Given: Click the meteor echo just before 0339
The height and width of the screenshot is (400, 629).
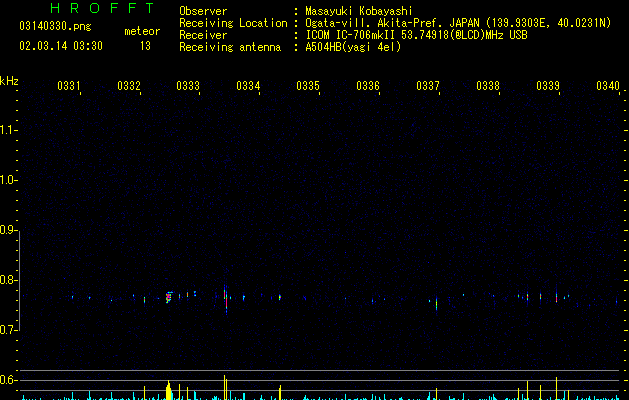Looking at the screenshot, I should (556, 296).
